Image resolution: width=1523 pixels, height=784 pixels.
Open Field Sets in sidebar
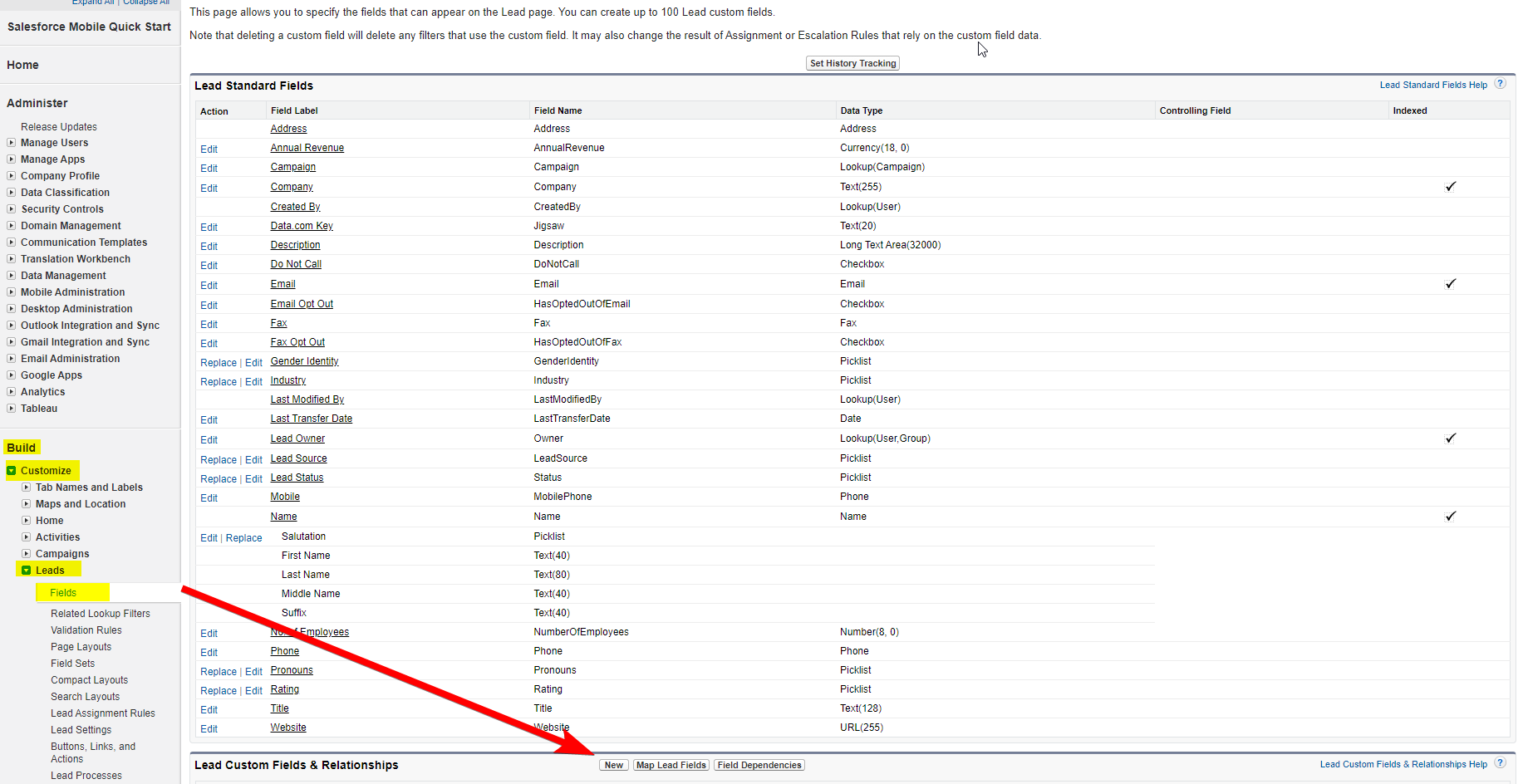tap(72, 664)
